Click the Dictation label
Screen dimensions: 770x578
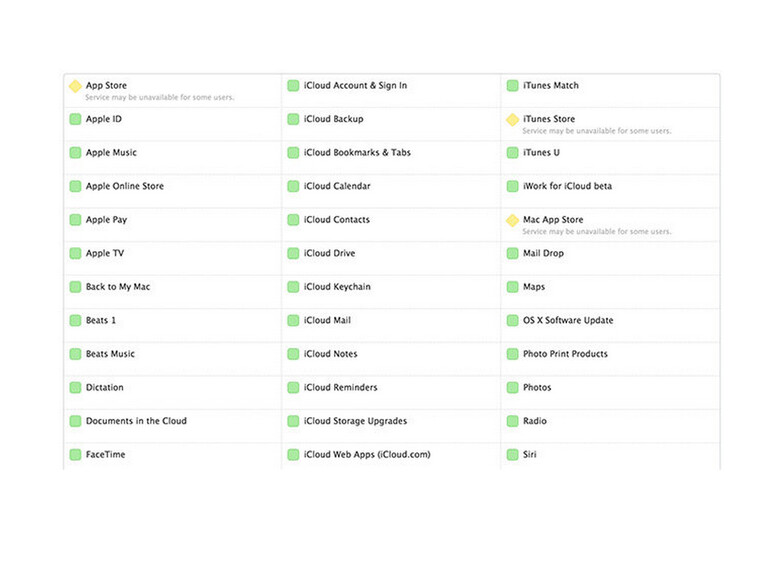coord(105,387)
